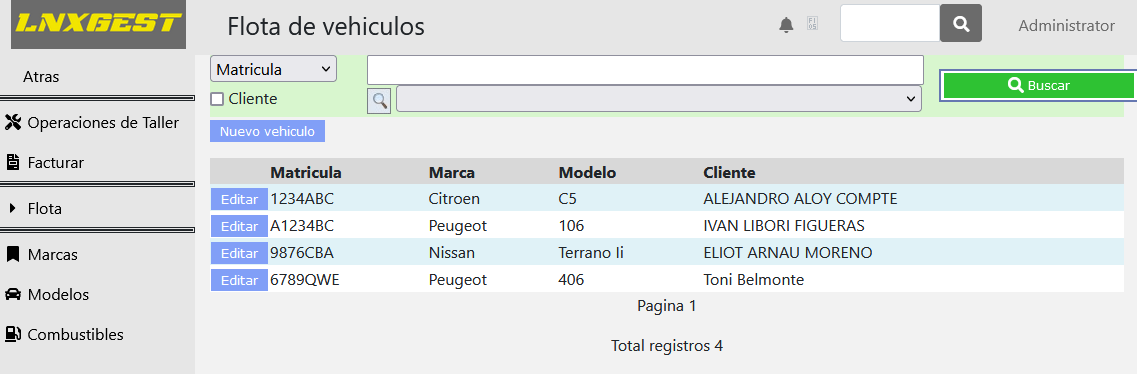The height and width of the screenshot is (374, 1137).
Task: Click the small document icon beside the bell
Action: [812, 24]
